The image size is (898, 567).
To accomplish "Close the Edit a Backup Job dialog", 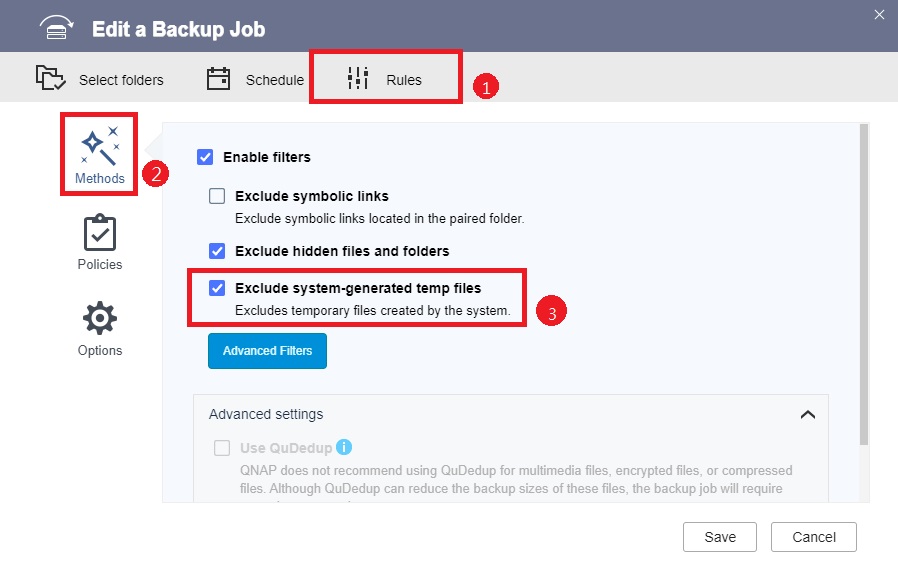I will tap(879, 15).
